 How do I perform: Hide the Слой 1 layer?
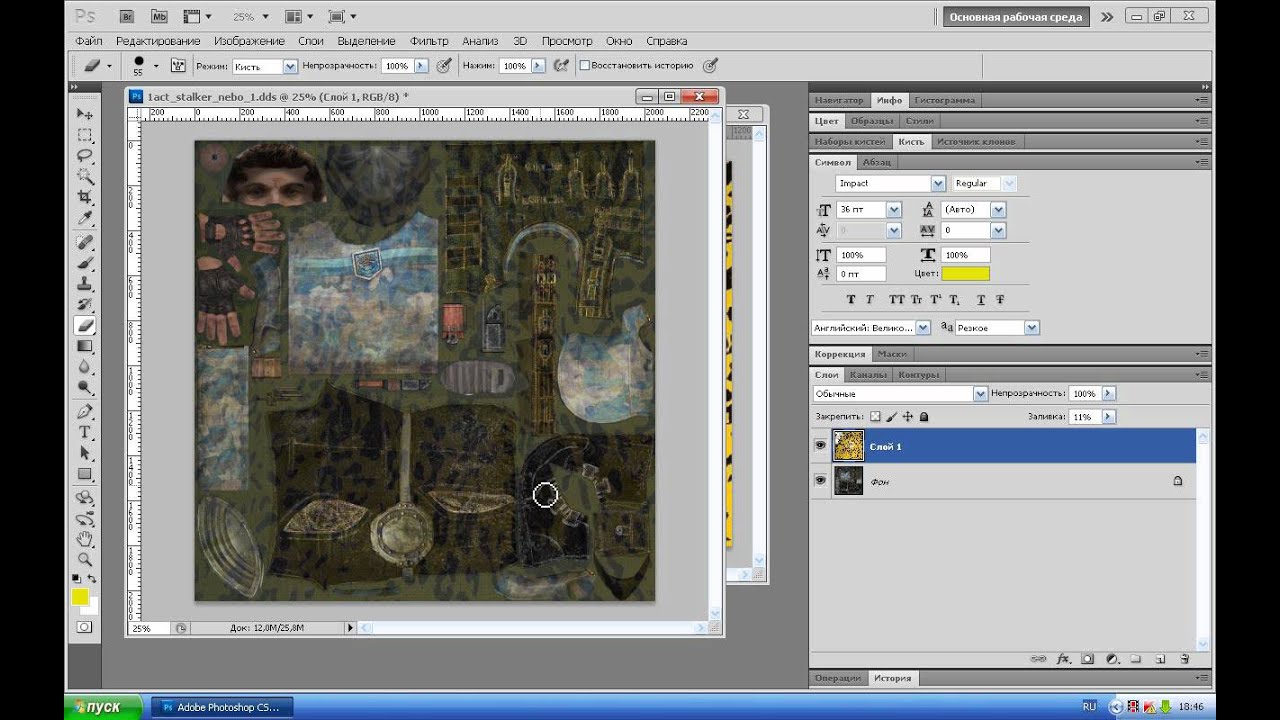click(821, 446)
